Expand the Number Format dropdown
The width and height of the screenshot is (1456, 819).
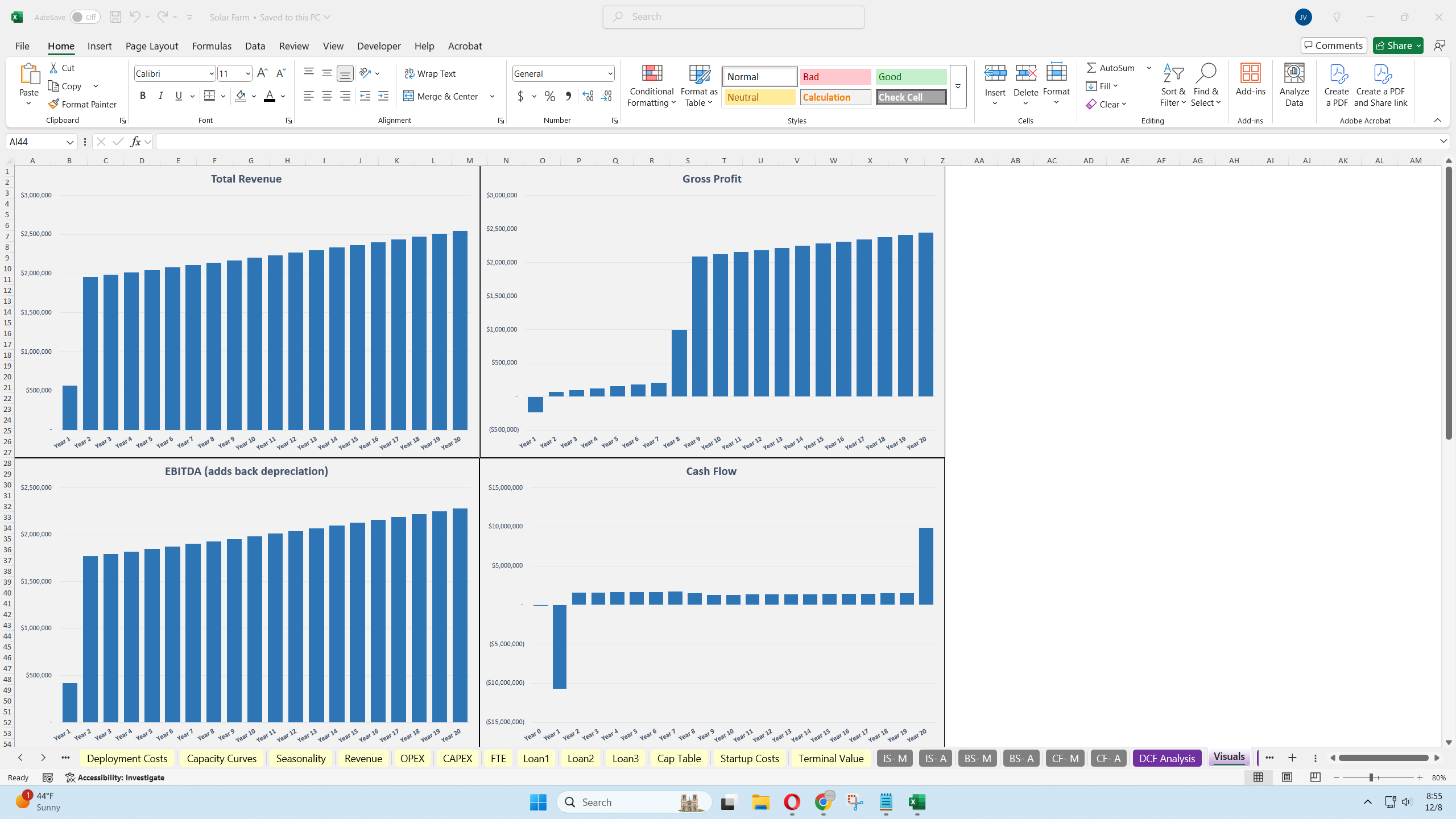(610, 73)
